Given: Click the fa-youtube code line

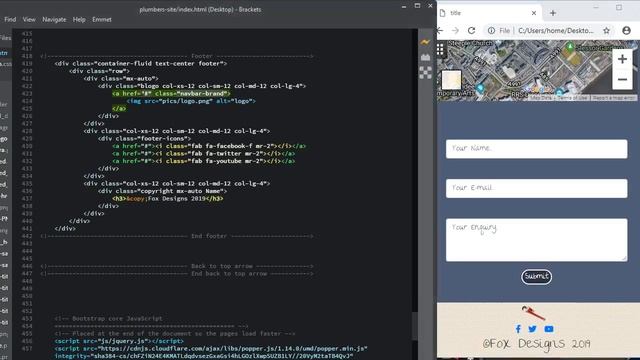Looking at the screenshot, I should coord(203,161).
